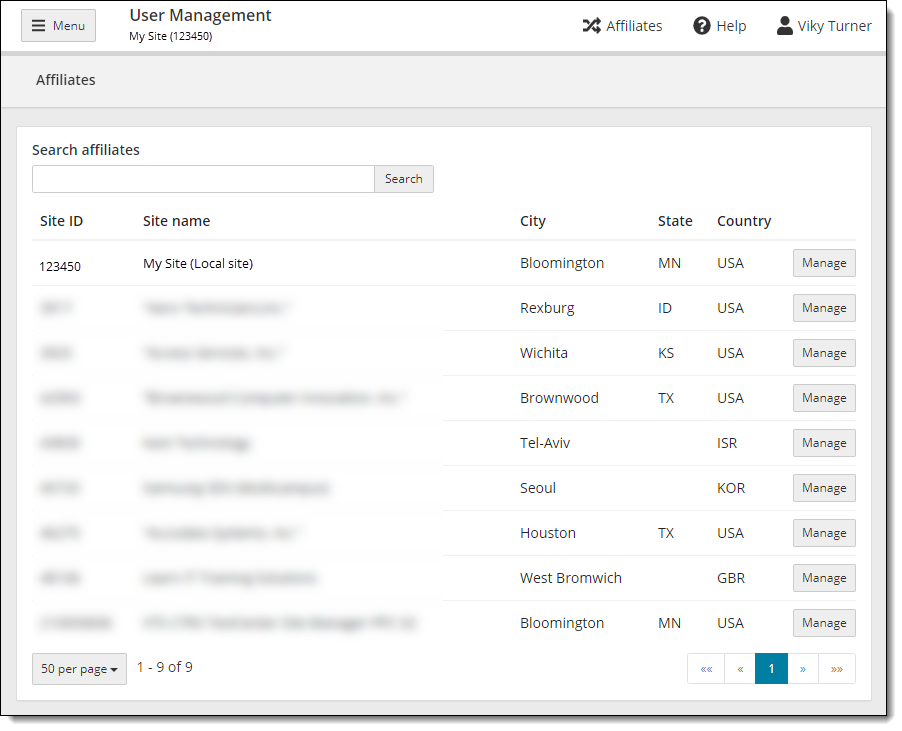
Task: Go to the next page arrow
Action: tap(804, 668)
